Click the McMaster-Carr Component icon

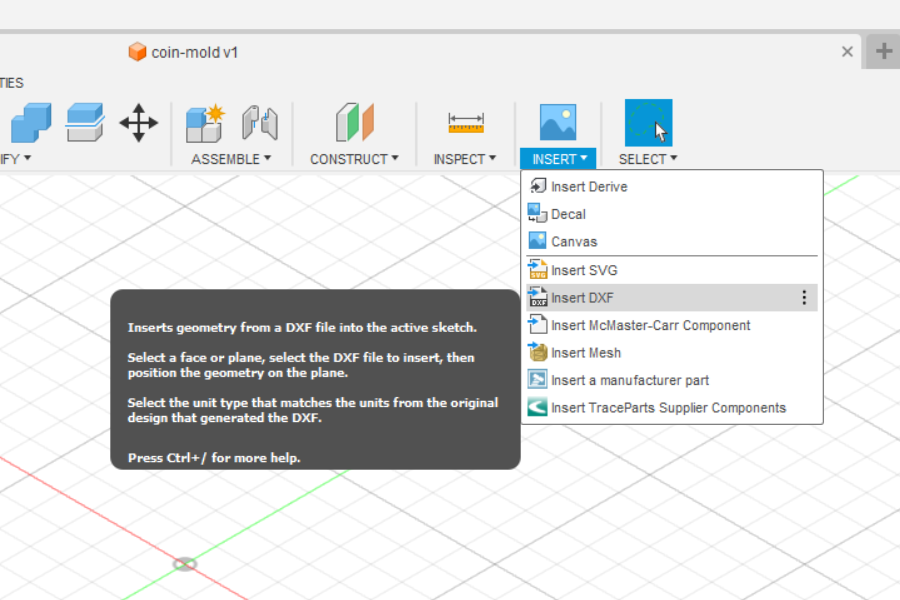pyautogui.click(x=537, y=324)
